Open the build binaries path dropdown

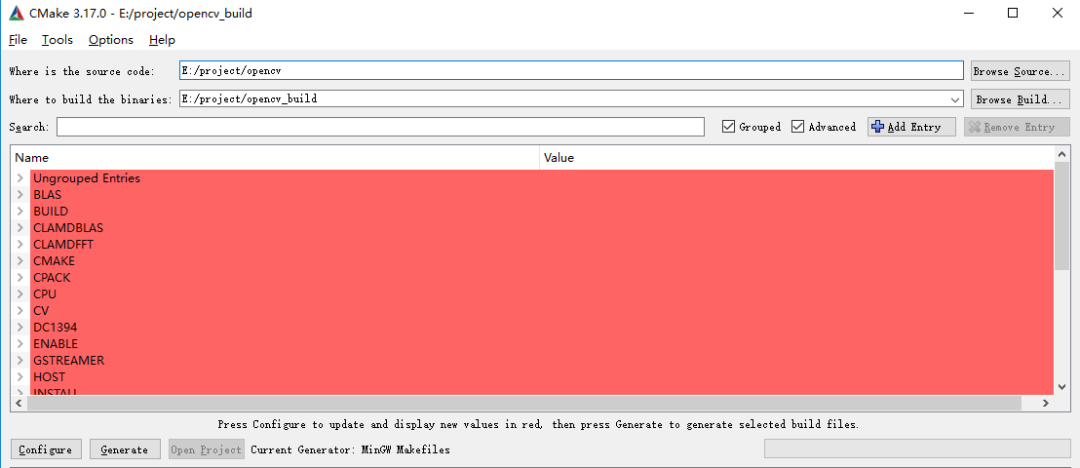click(955, 99)
